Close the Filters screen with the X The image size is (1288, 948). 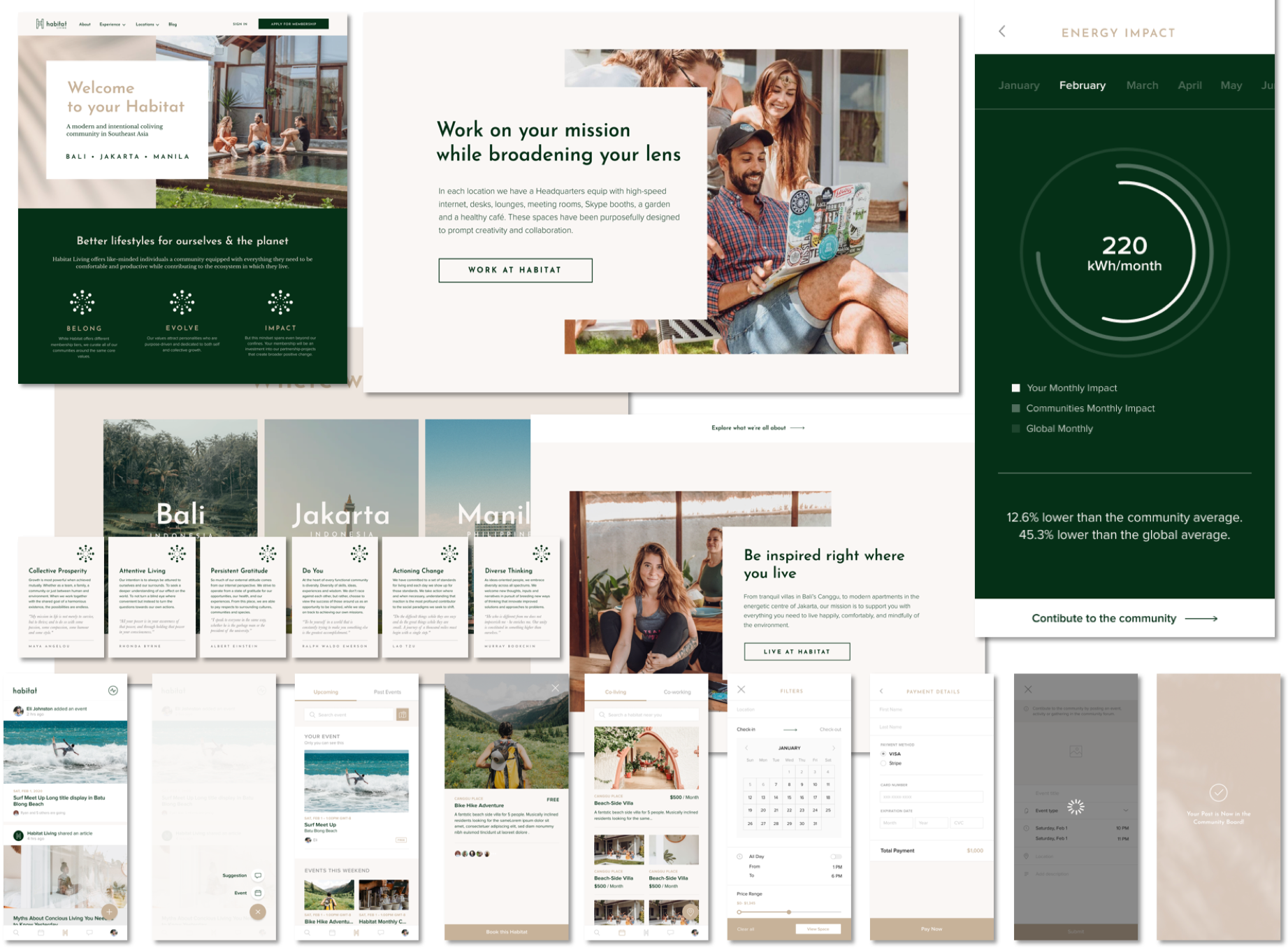pos(741,689)
